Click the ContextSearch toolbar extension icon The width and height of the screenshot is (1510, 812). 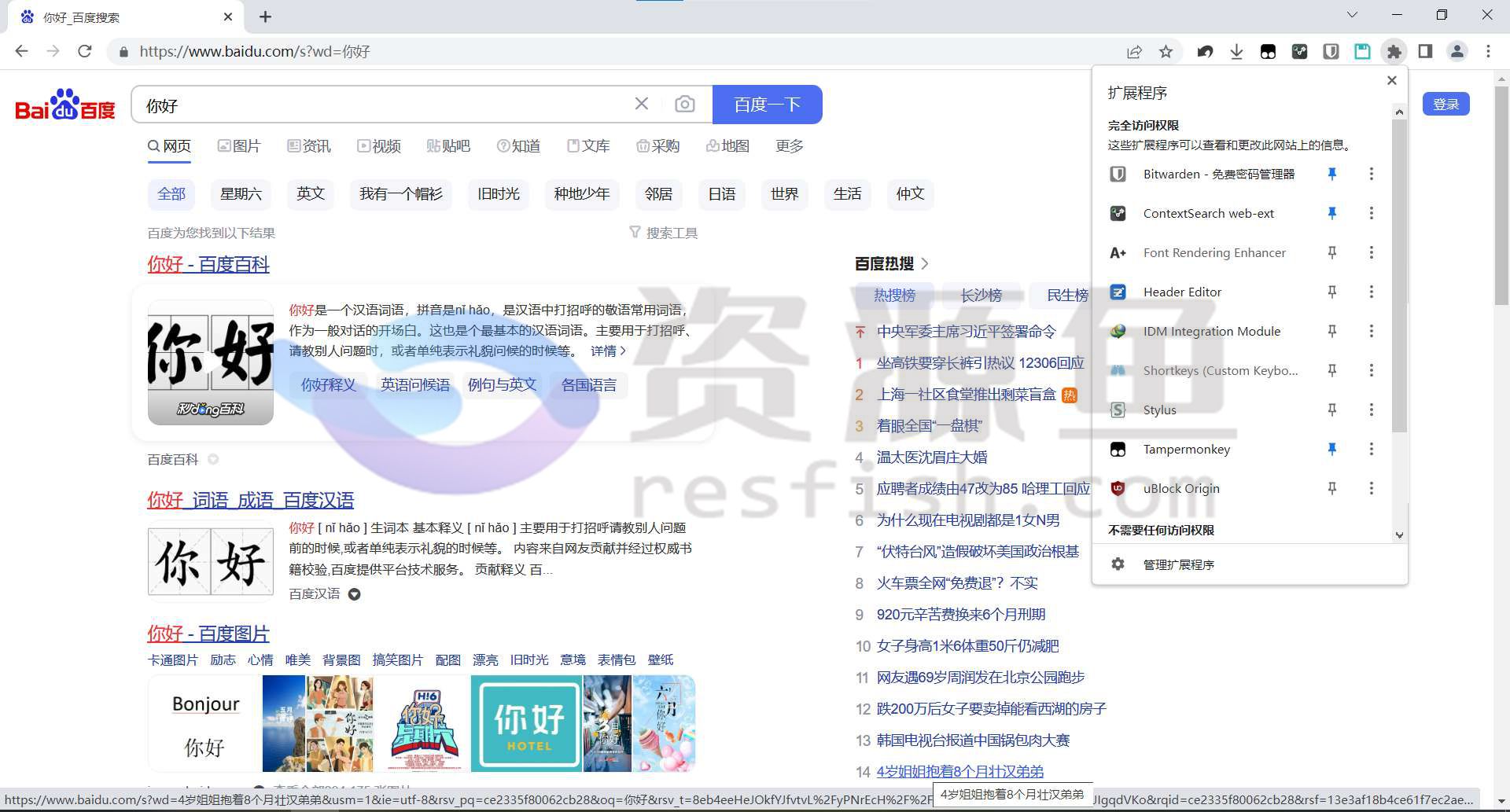click(1299, 52)
